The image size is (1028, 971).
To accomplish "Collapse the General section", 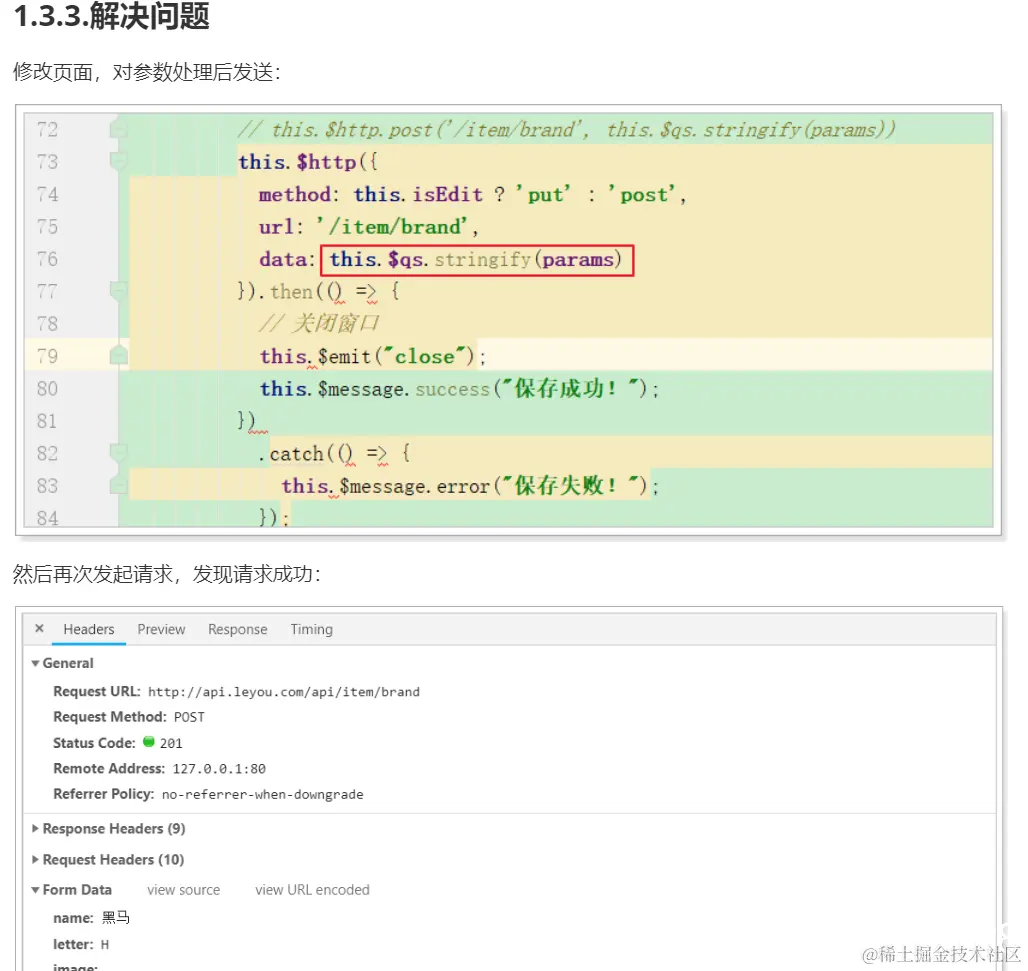I will pyautogui.click(x=35, y=664).
